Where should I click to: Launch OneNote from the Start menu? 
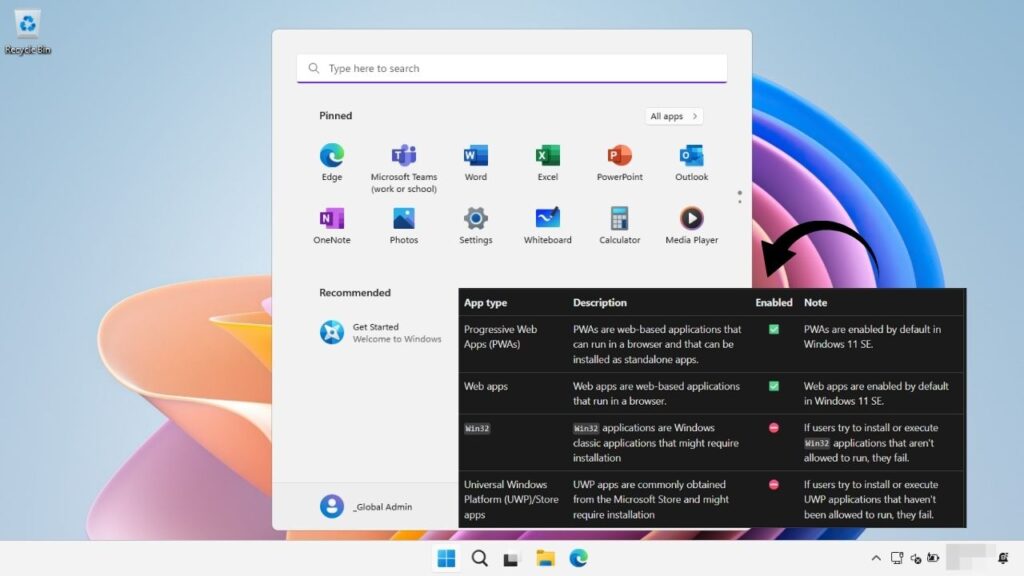[332, 225]
